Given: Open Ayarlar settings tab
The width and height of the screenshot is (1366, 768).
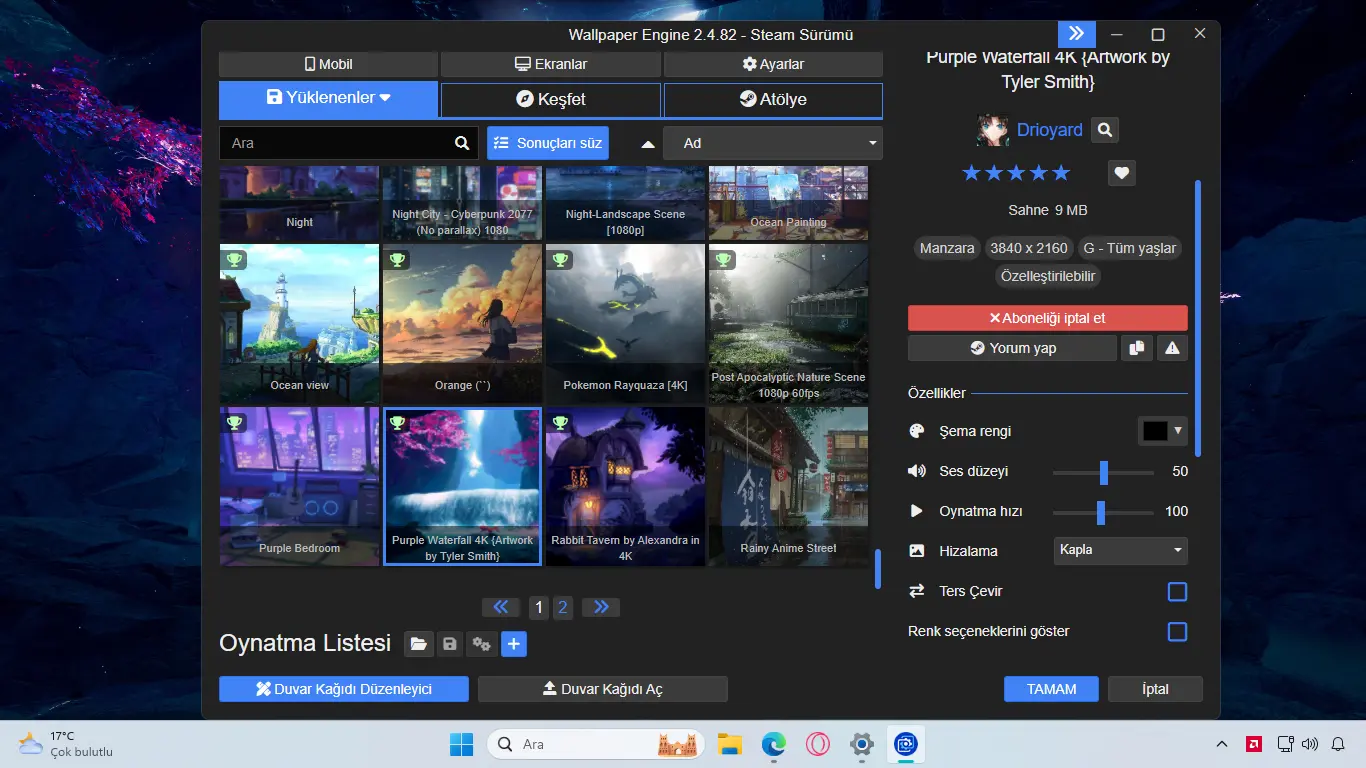Looking at the screenshot, I should [773, 64].
